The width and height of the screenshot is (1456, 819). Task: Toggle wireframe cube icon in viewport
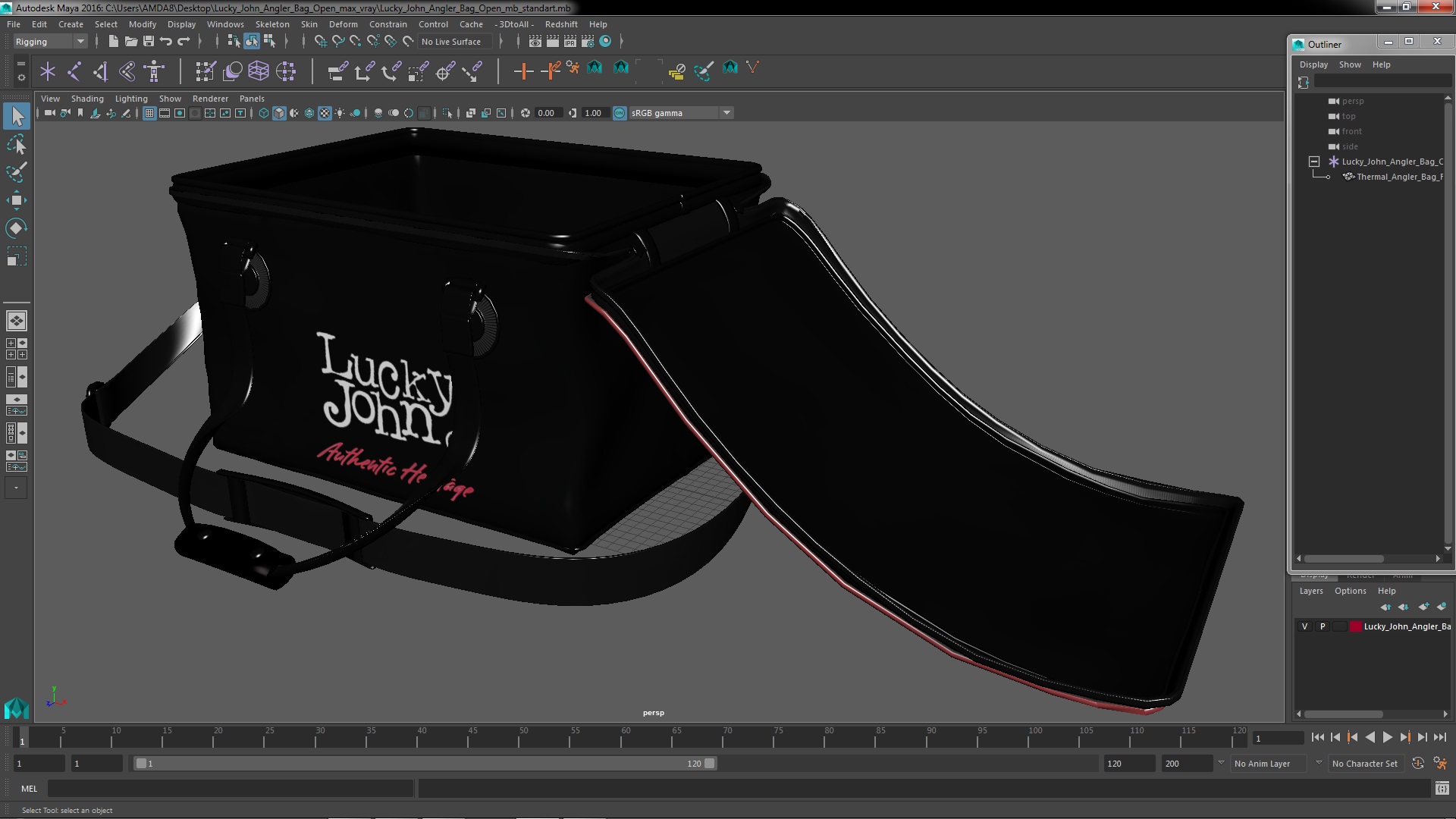[x=264, y=113]
